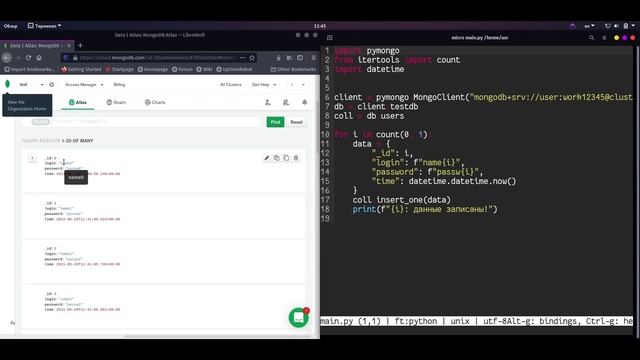The height and width of the screenshot is (360, 640).
Task: Open the Обзор activities overview
Action: click(x=11, y=26)
